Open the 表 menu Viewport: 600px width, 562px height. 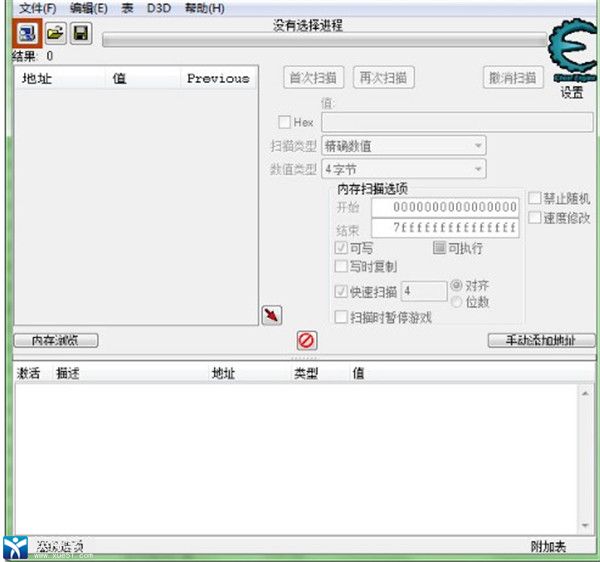point(127,8)
